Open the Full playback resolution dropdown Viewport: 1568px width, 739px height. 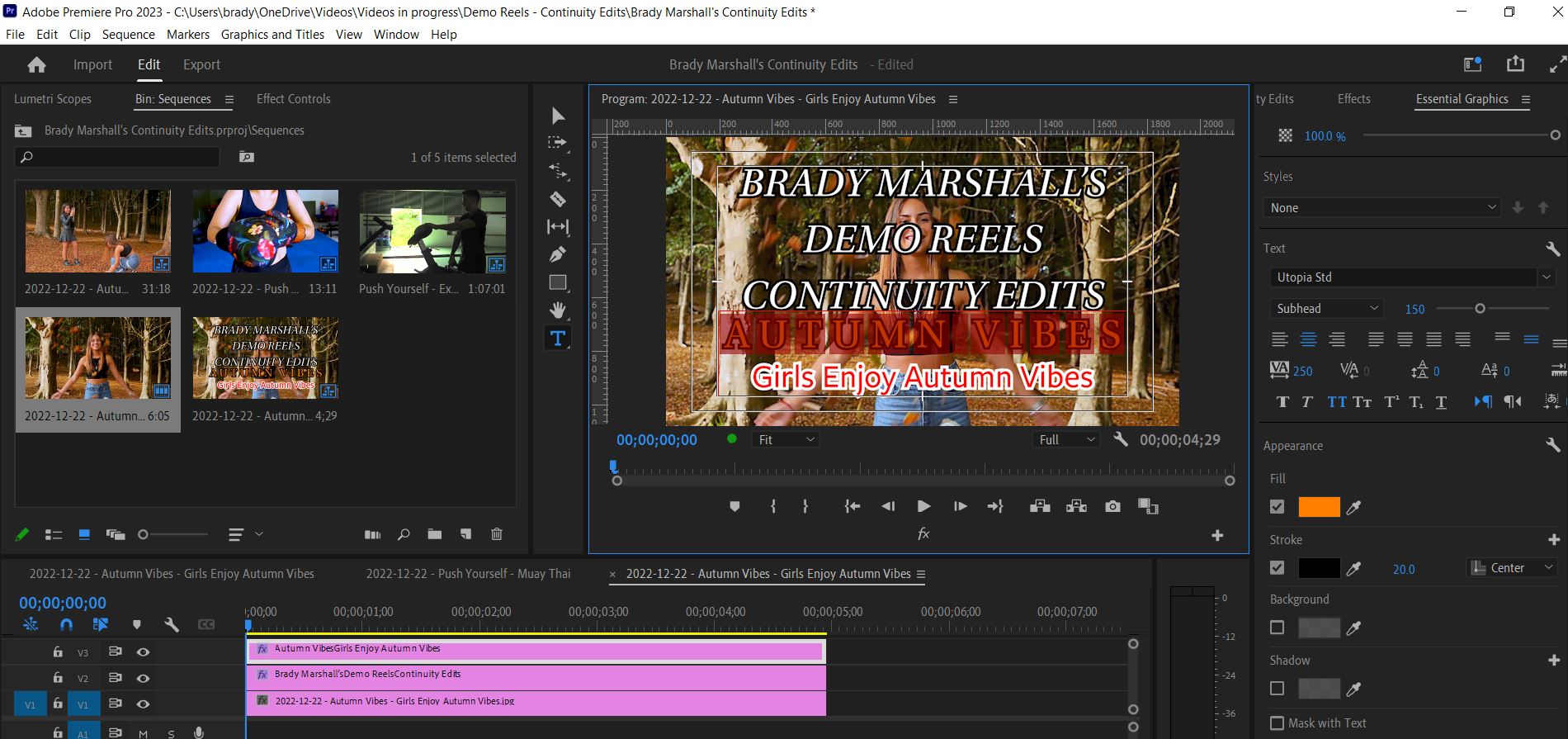(1066, 440)
